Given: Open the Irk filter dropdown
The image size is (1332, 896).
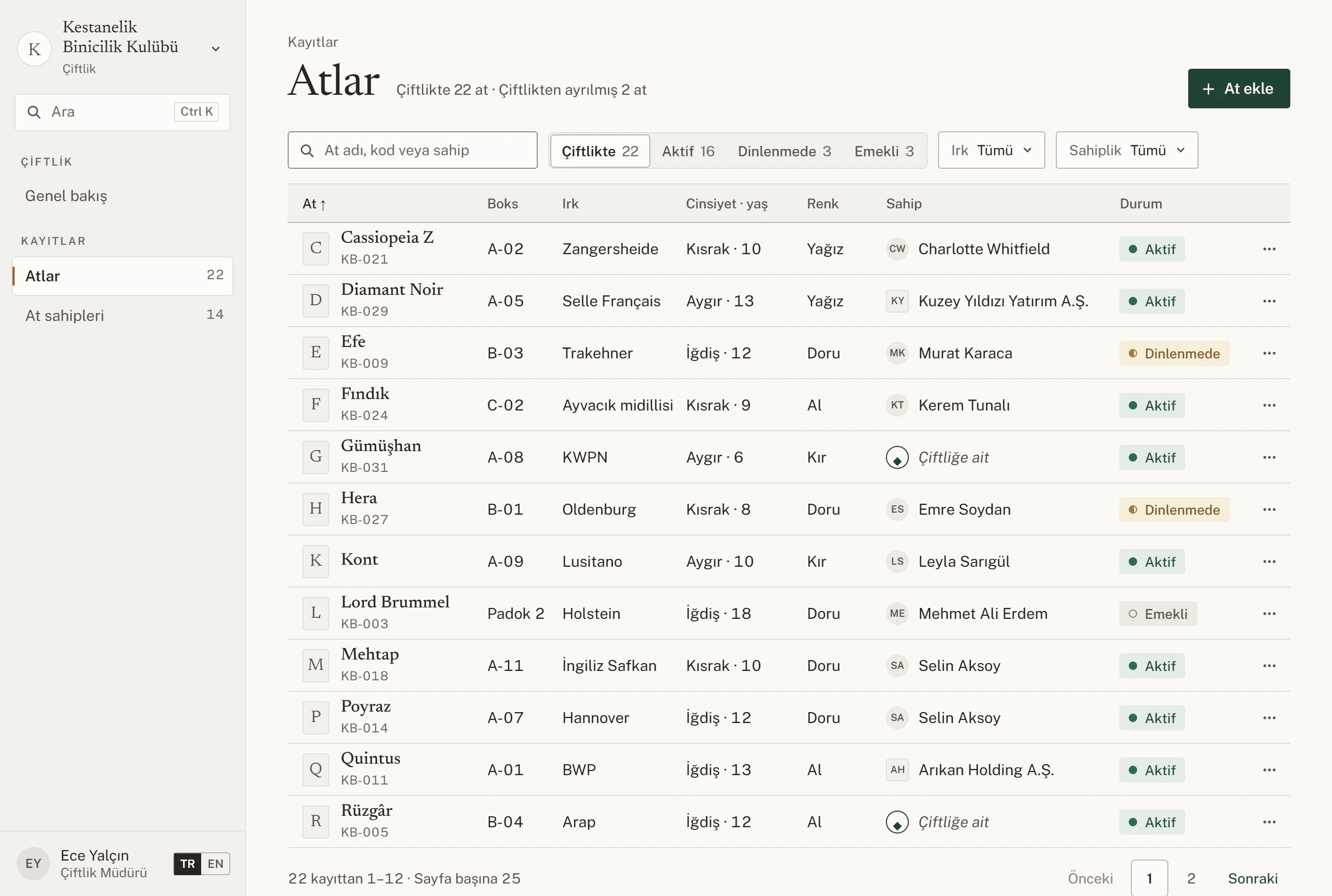Looking at the screenshot, I should click(991, 150).
